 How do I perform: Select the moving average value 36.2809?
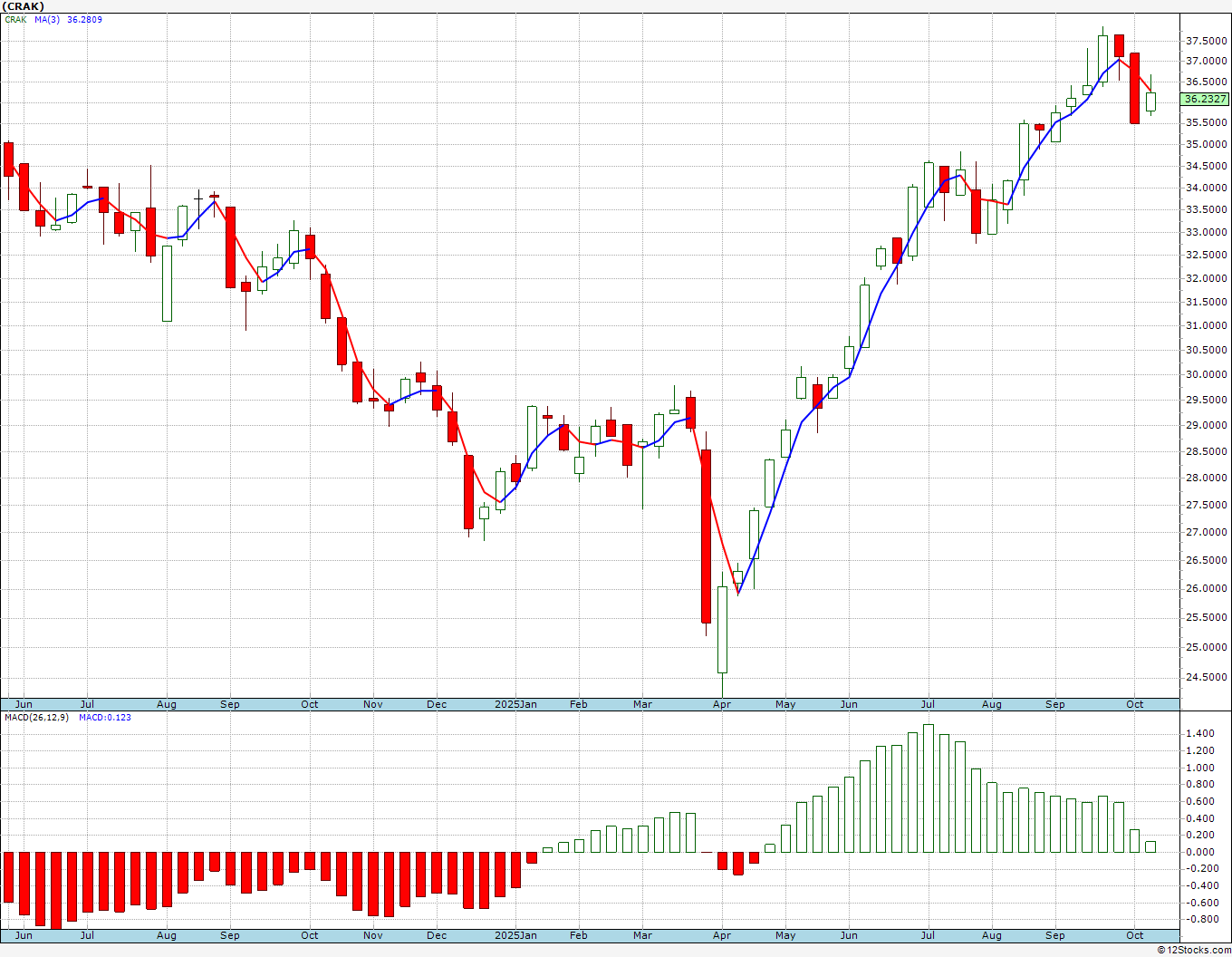(84, 20)
